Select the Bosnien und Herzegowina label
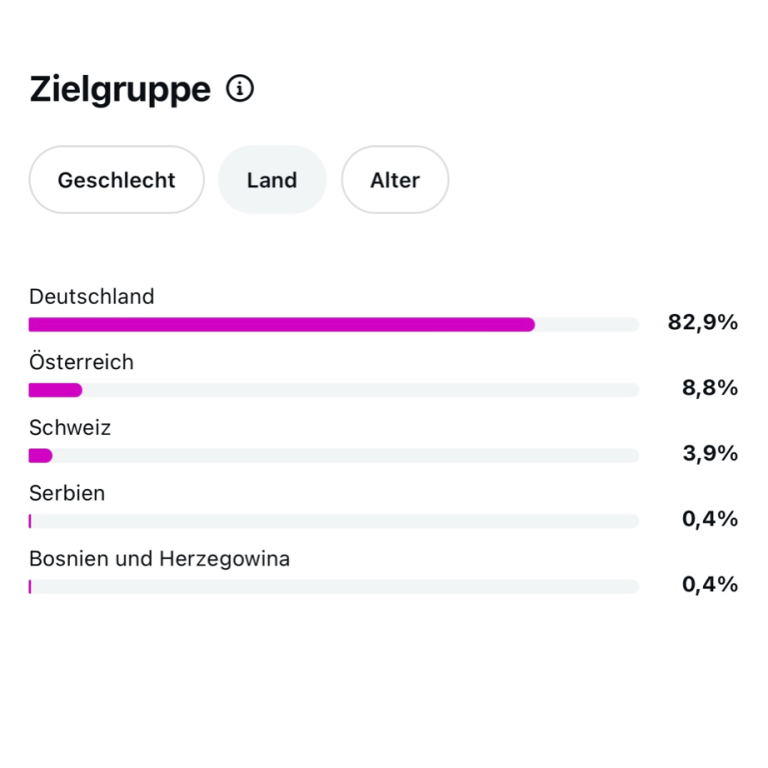The width and height of the screenshot is (768, 768). click(159, 559)
